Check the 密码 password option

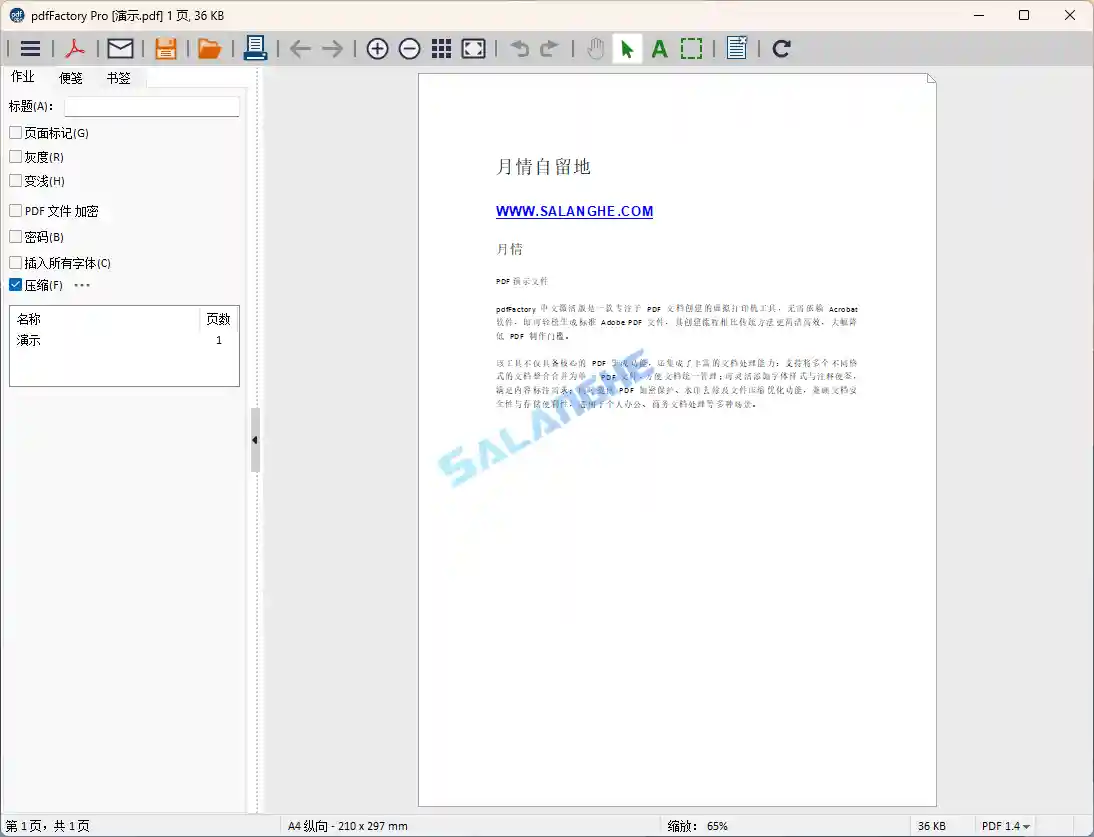pos(15,236)
